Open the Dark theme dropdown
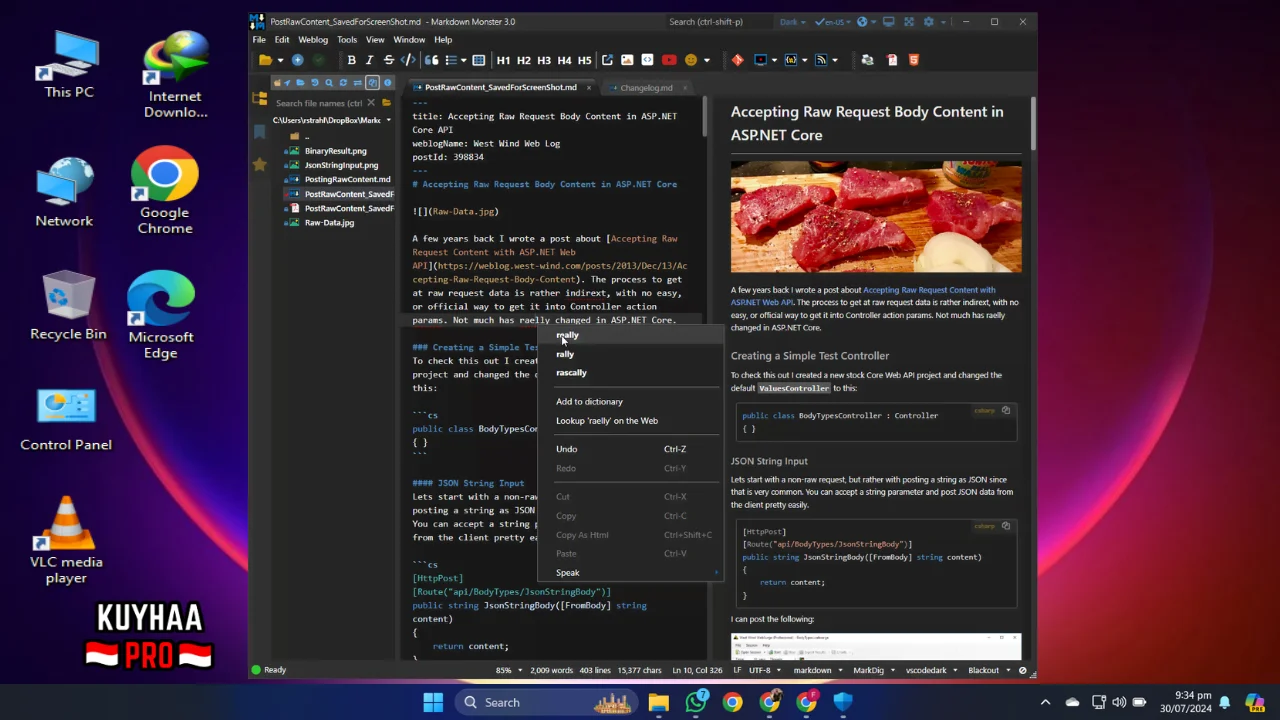 click(x=793, y=22)
